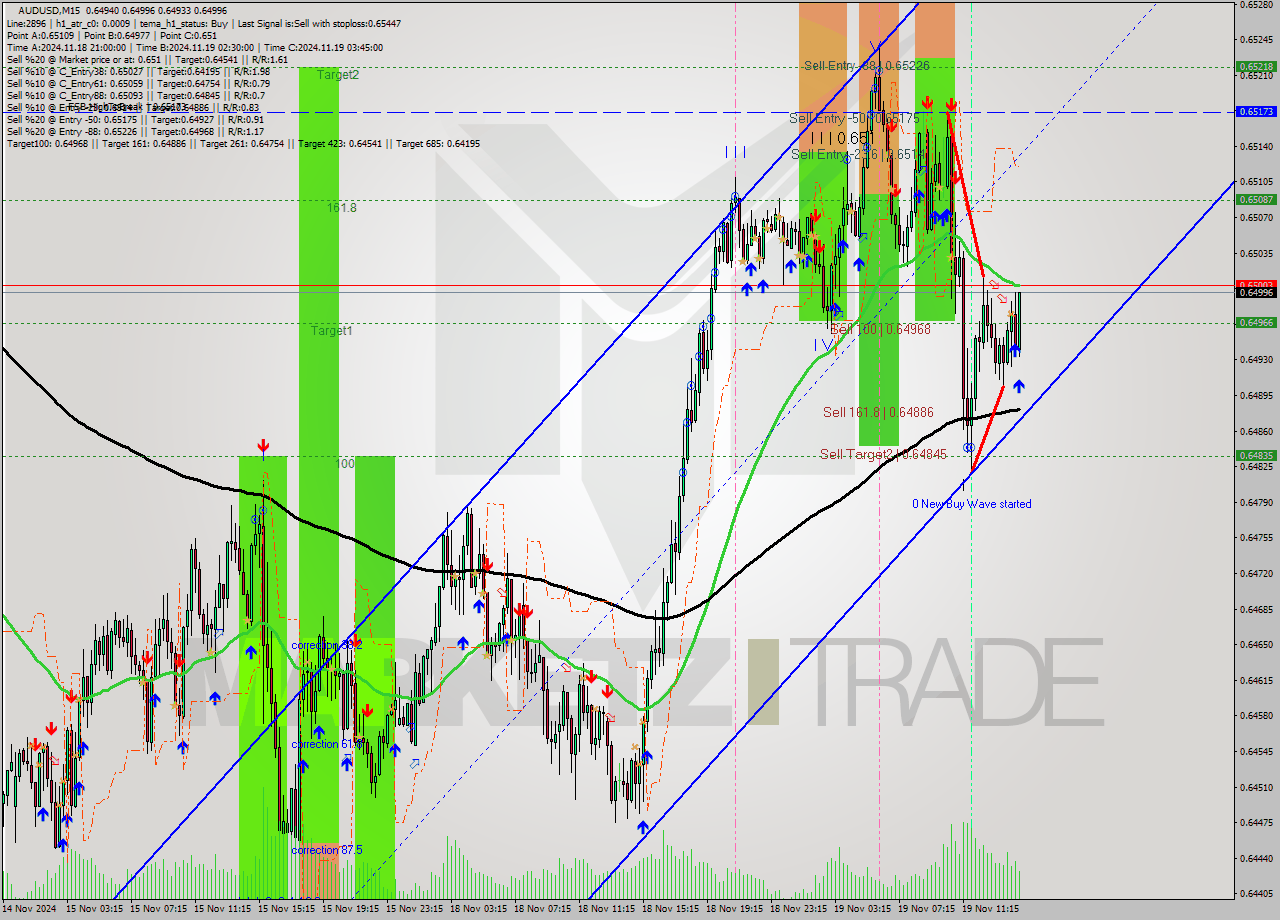
Task: Click the '15 Nov 23:15' time label
Action: click(413, 909)
